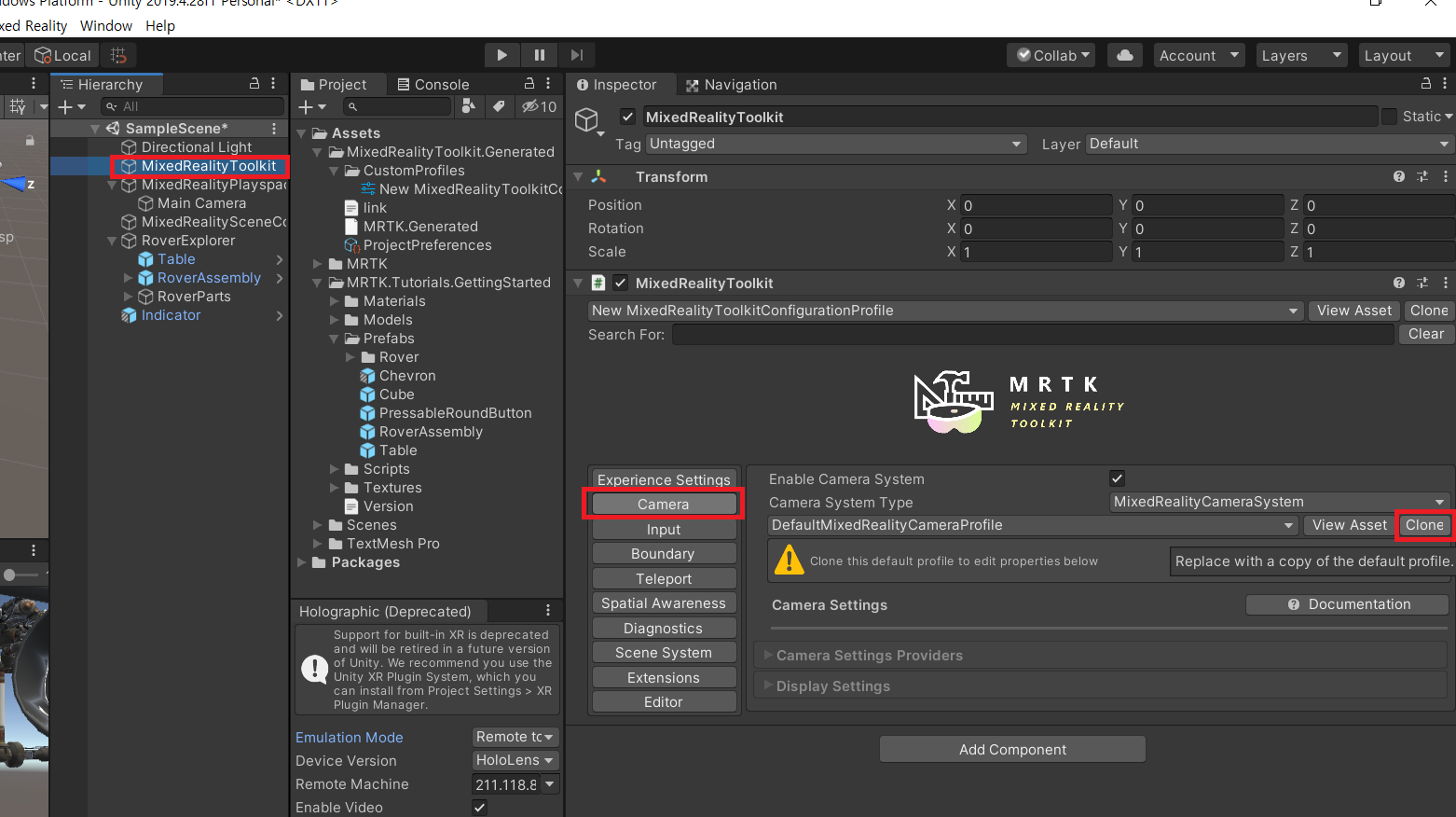Viewport: 1456px width, 817px height.
Task: Open MixedRealityToolkit component preset icon
Action: (1422, 283)
